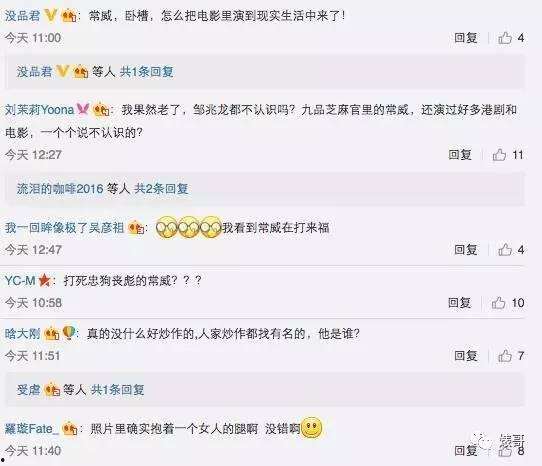Reply to YC-M's 10:58 comment

point(459,303)
